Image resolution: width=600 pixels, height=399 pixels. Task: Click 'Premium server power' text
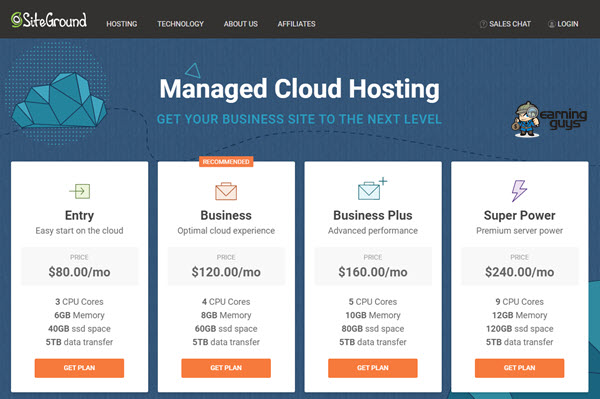[x=520, y=231]
